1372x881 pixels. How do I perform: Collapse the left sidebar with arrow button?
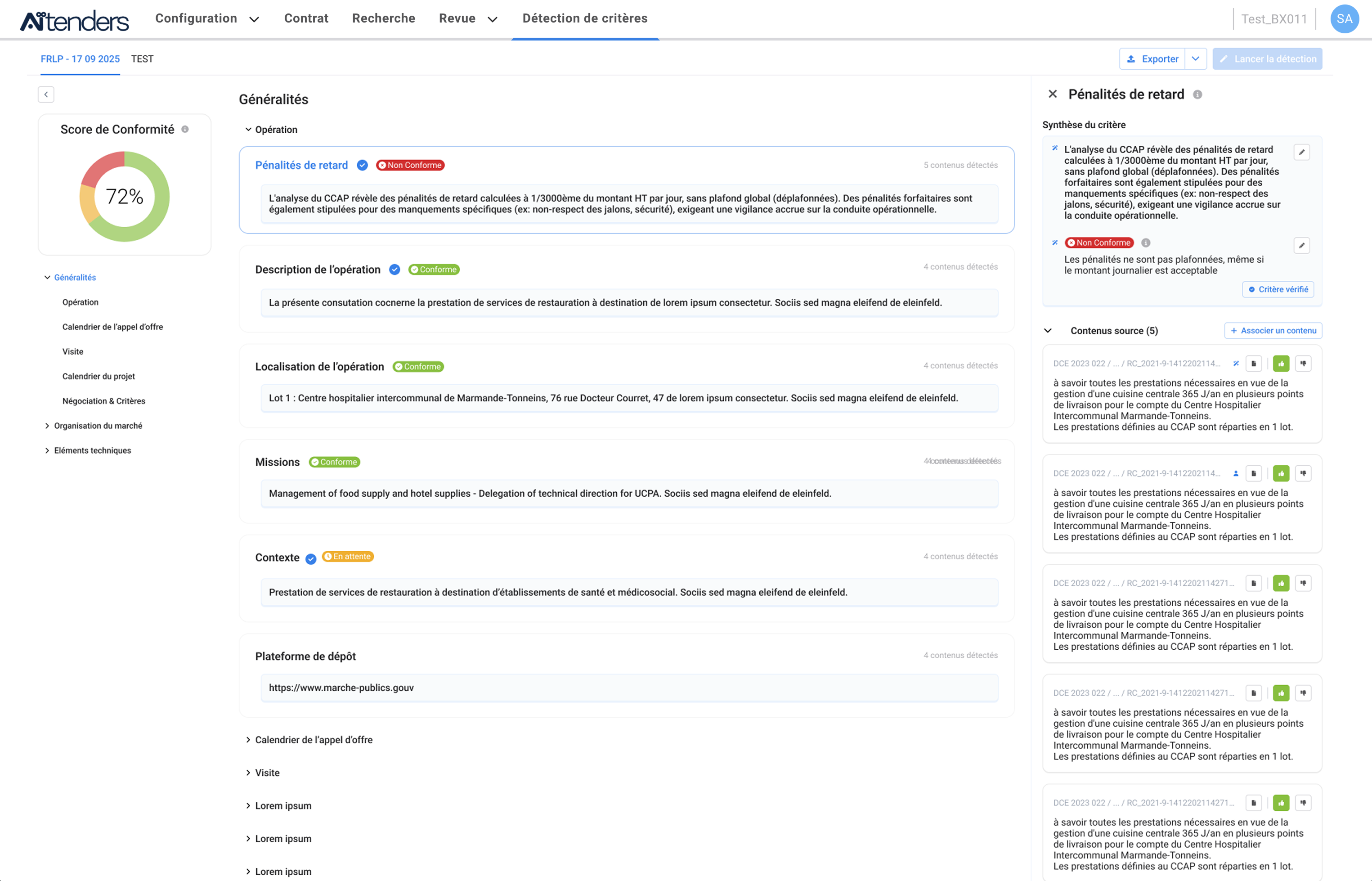click(x=46, y=94)
